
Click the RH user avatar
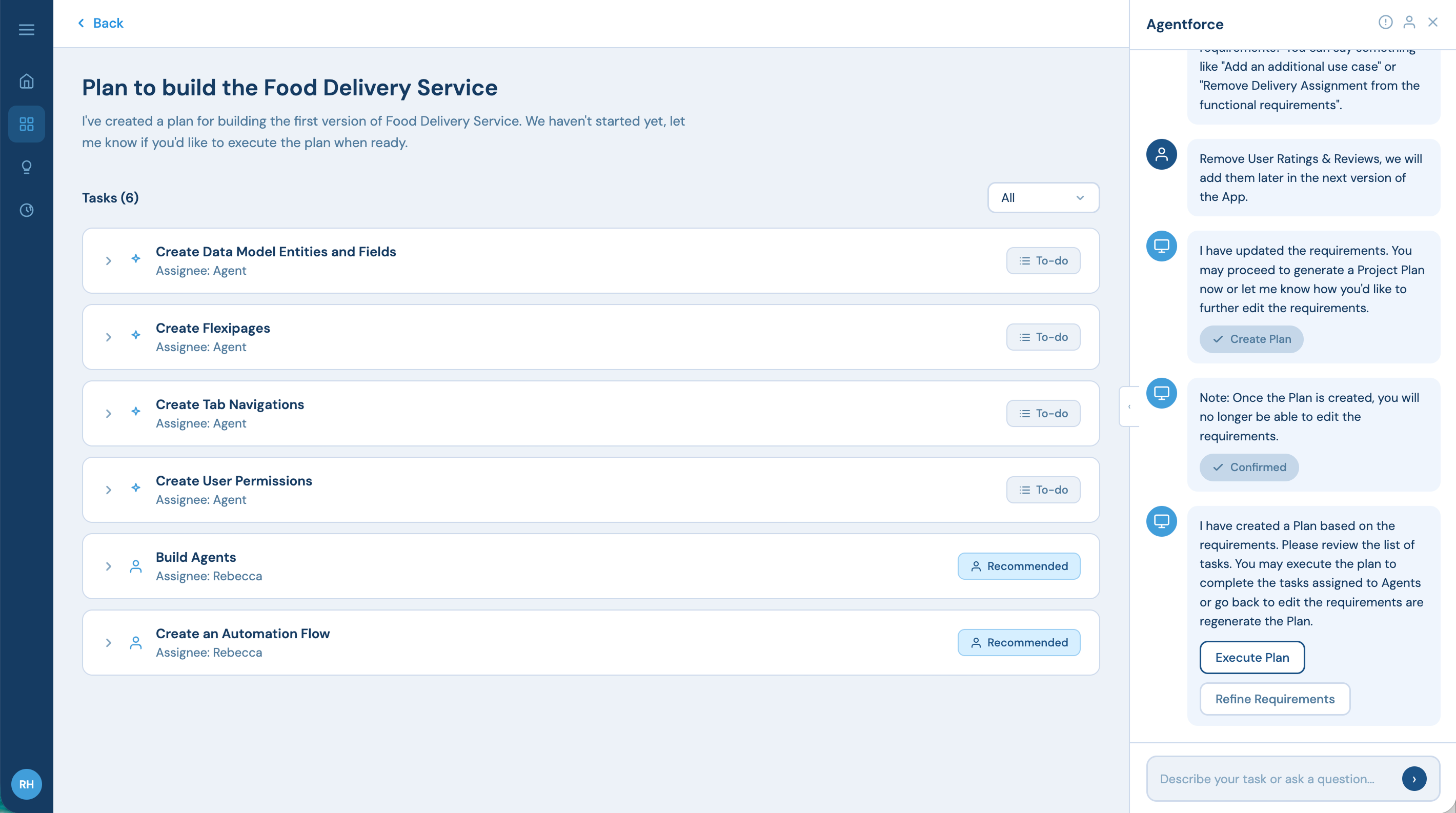[x=27, y=784]
